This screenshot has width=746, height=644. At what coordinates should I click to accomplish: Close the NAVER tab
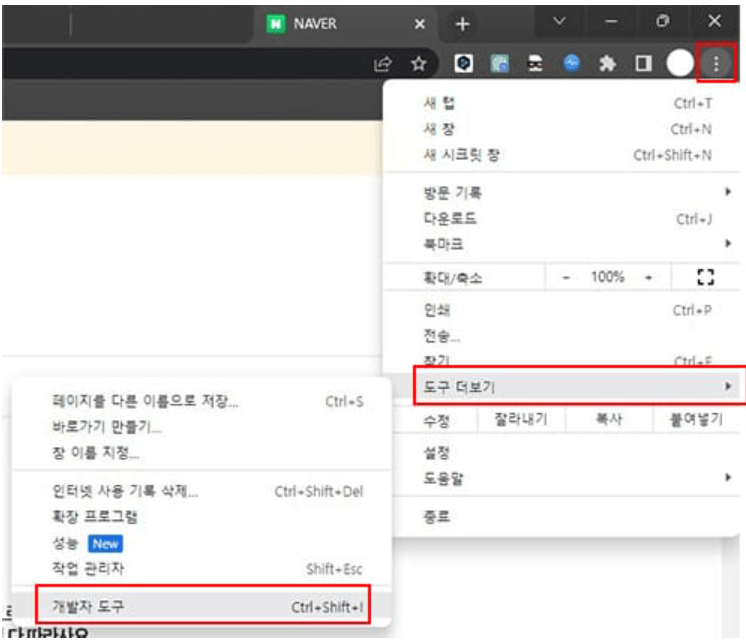click(x=420, y=24)
